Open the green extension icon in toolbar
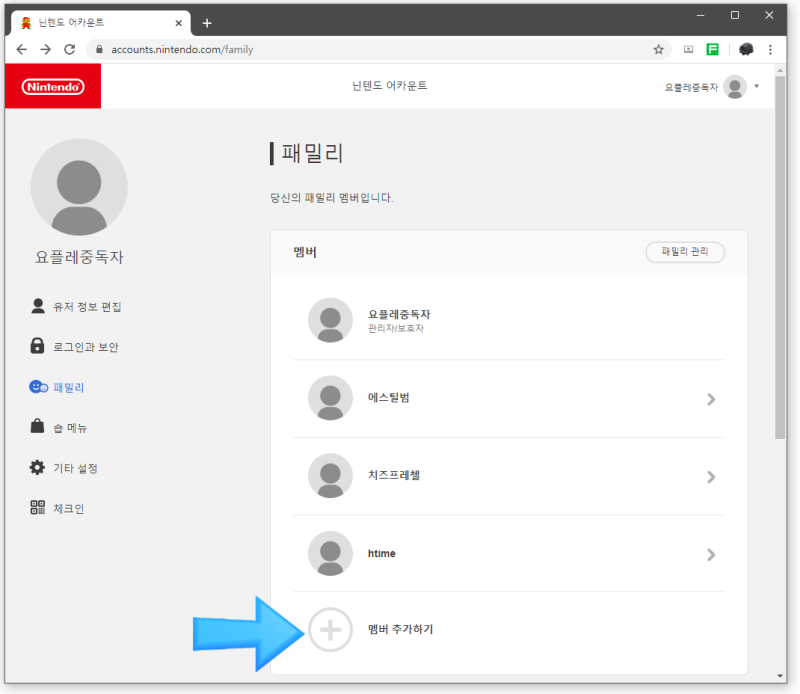The width and height of the screenshot is (800, 694). click(713, 47)
